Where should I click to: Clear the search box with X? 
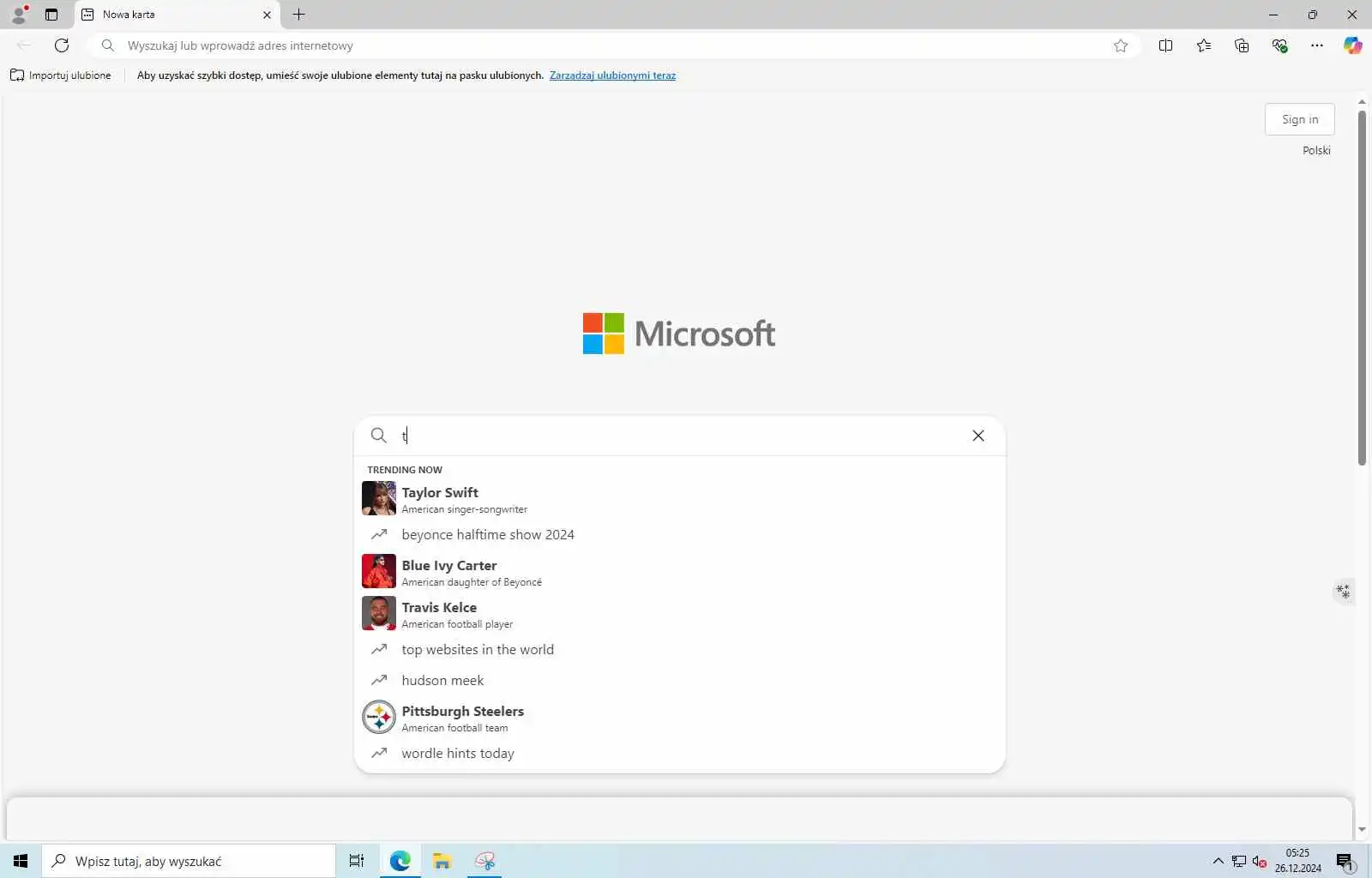tap(978, 436)
